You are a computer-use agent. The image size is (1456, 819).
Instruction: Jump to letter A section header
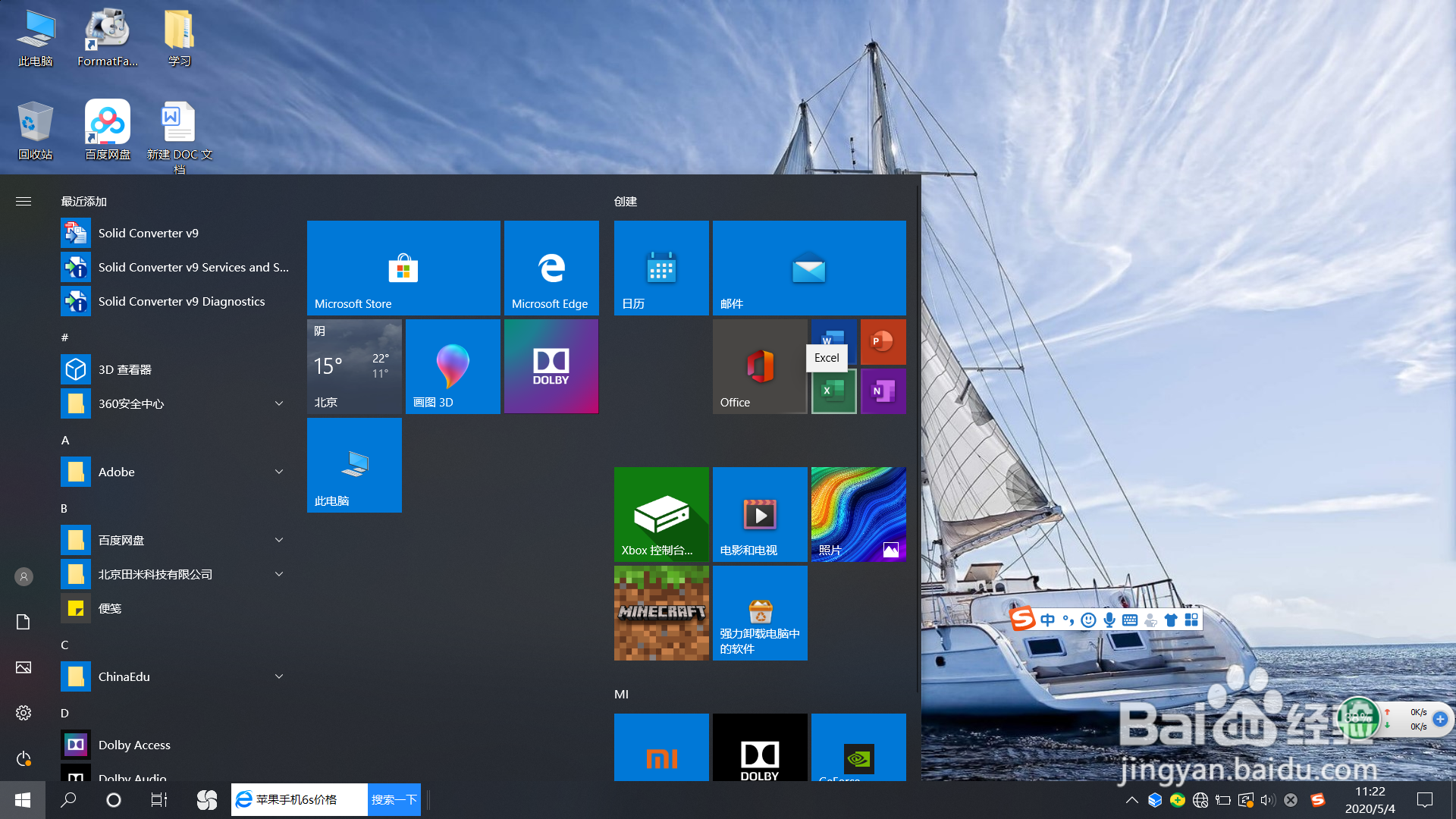(65, 440)
